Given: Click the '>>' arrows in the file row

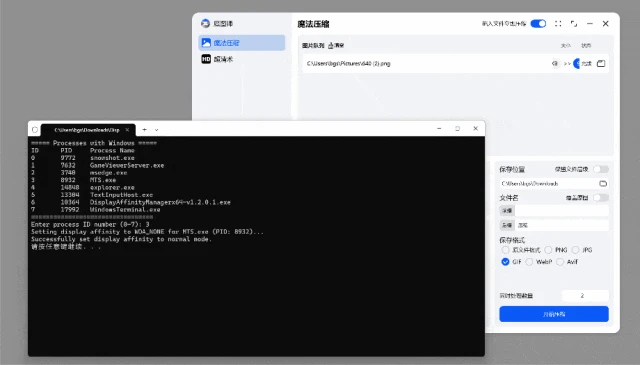Looking at the screenshot, I should (x=567, y=64).
